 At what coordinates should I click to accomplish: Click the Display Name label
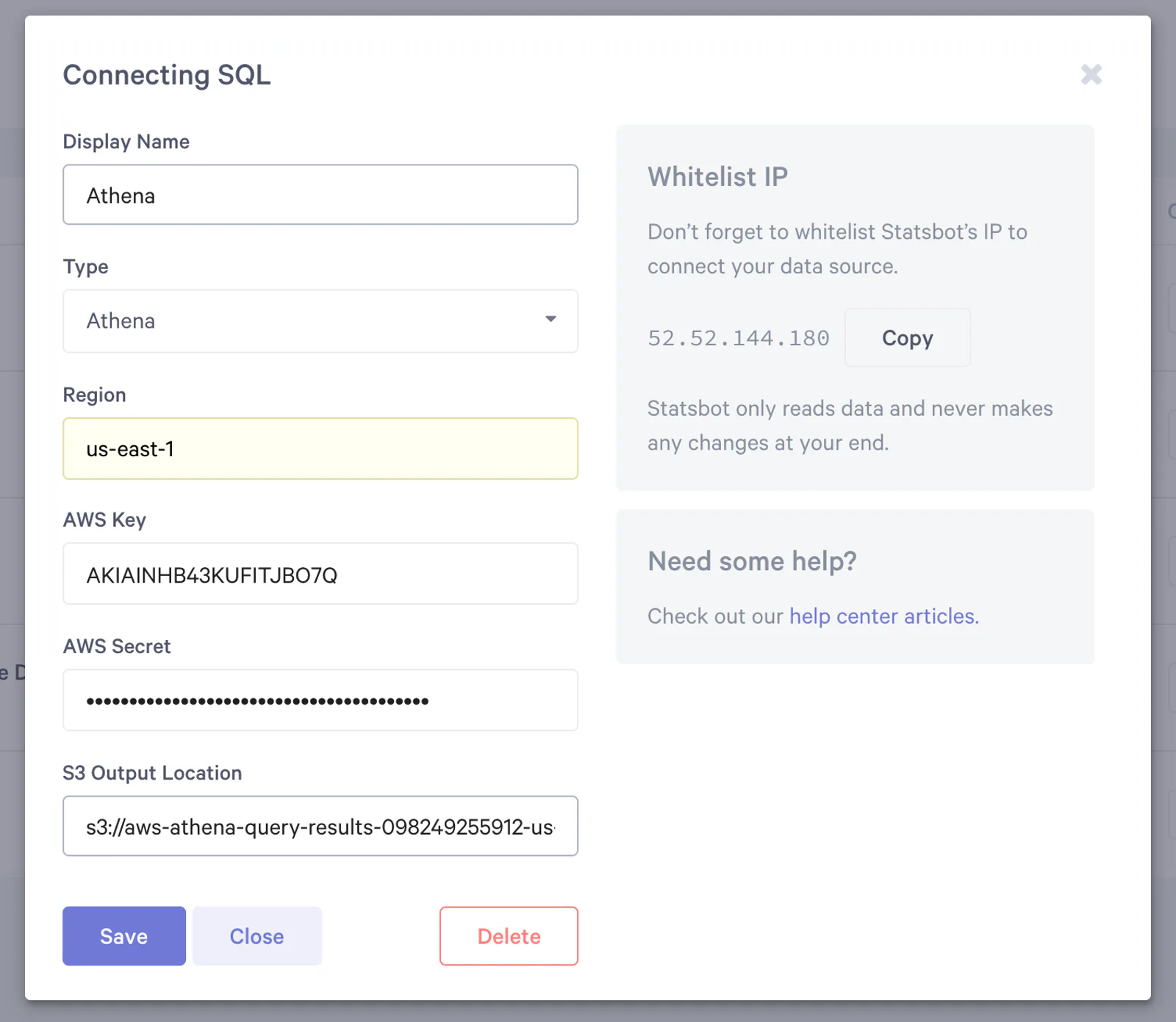point(126,141)
